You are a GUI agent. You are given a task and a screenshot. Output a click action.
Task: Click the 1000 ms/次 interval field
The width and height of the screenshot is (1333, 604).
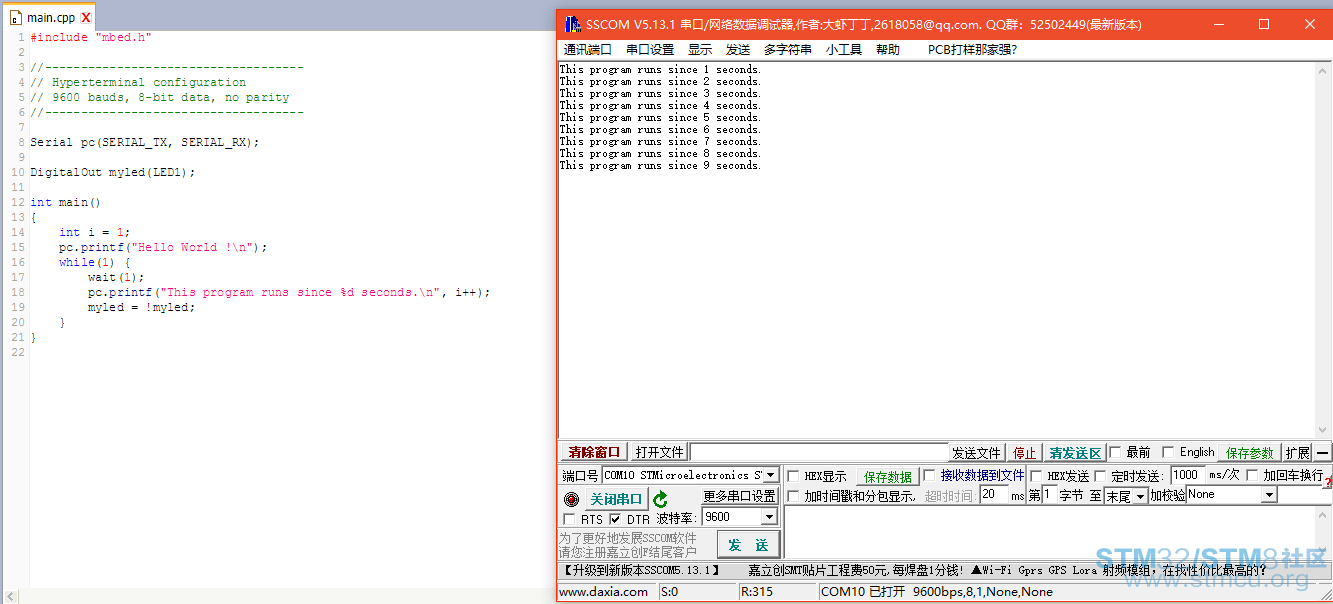pos(1188,475)
